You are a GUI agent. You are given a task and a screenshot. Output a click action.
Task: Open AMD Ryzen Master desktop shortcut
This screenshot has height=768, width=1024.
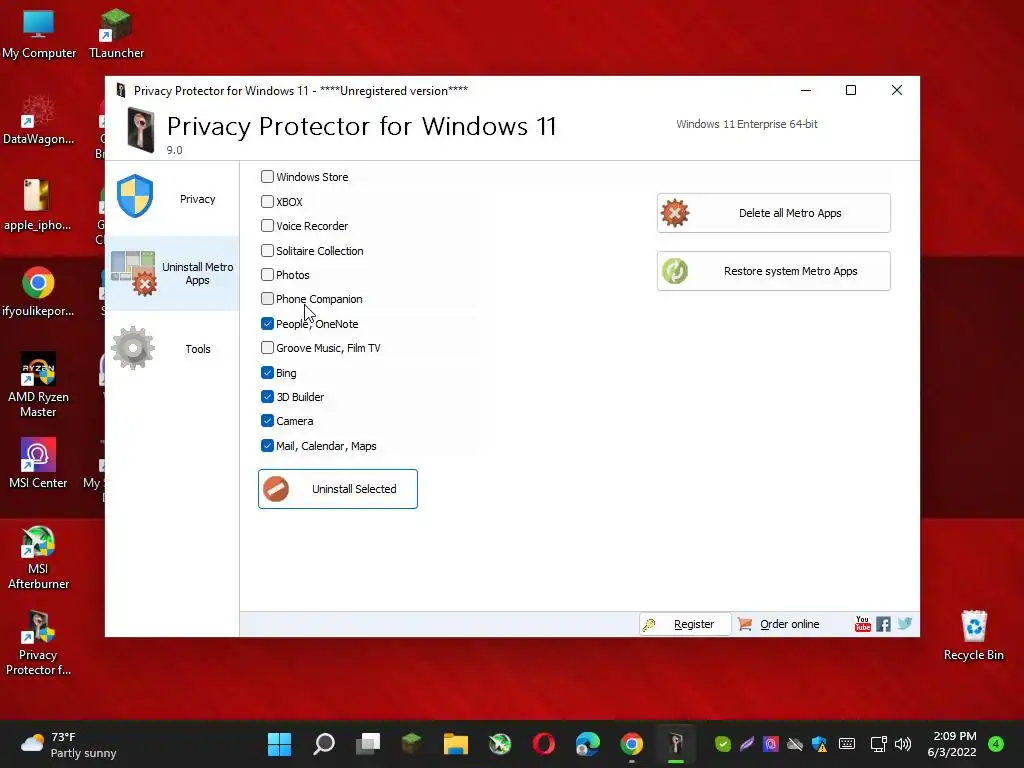click(38, 385)
